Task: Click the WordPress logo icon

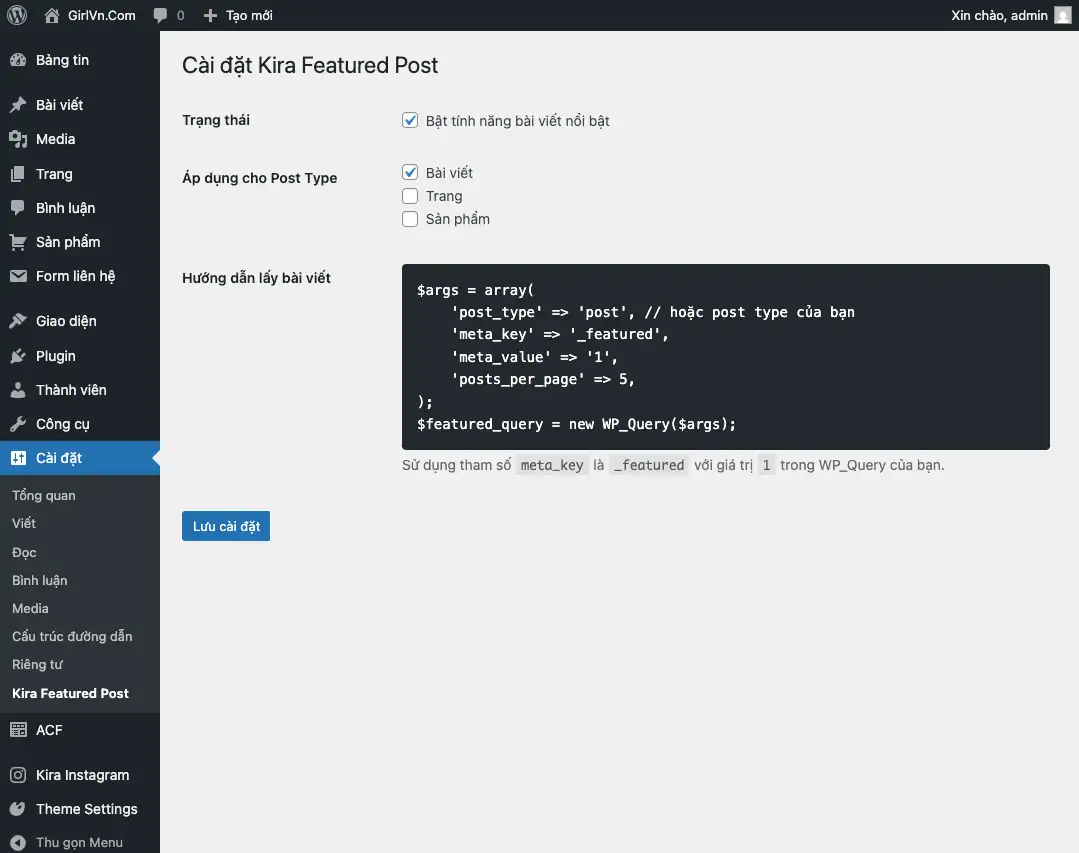Action: 17,16
